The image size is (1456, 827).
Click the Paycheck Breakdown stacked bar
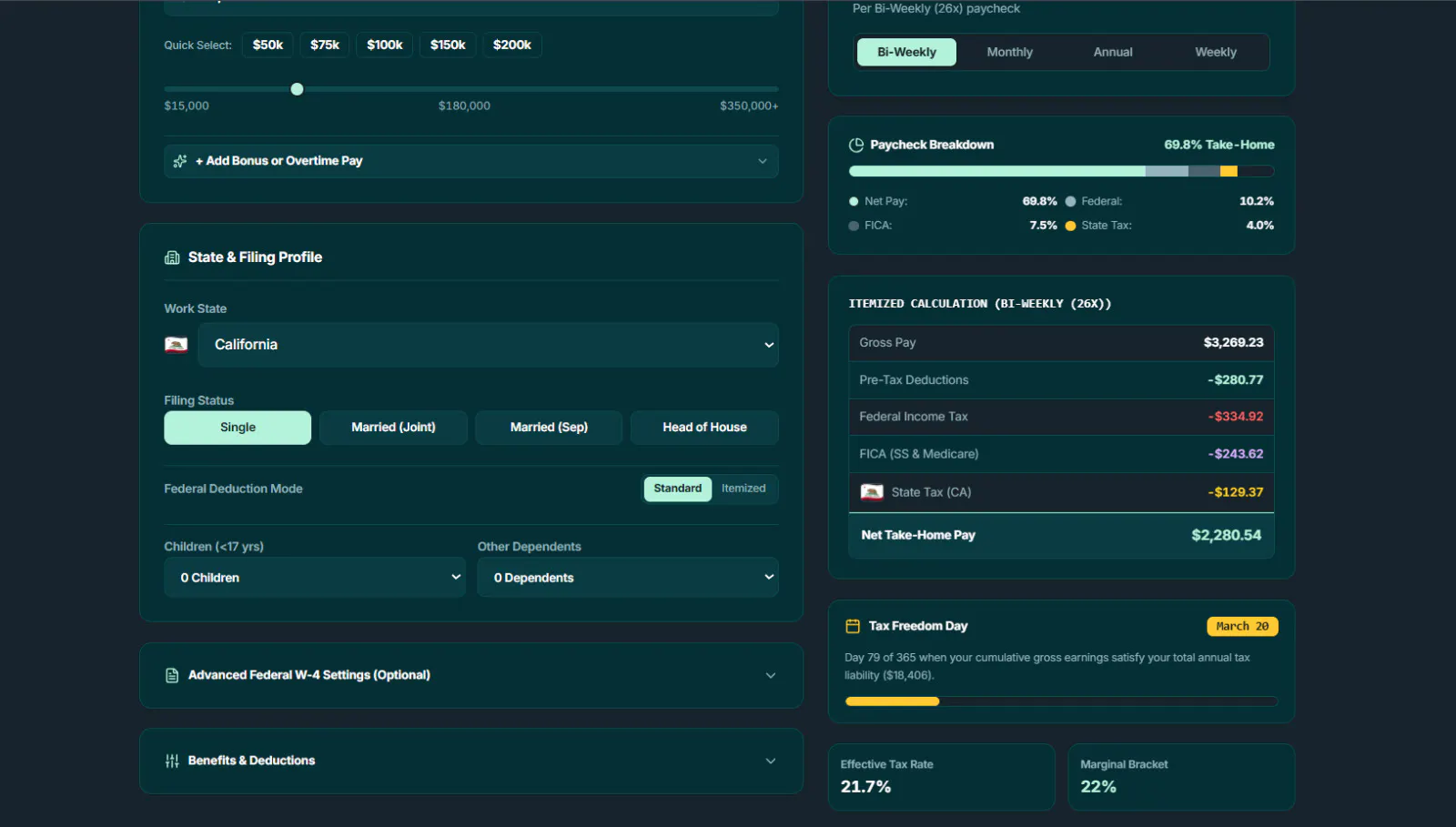click(1061, 171)
